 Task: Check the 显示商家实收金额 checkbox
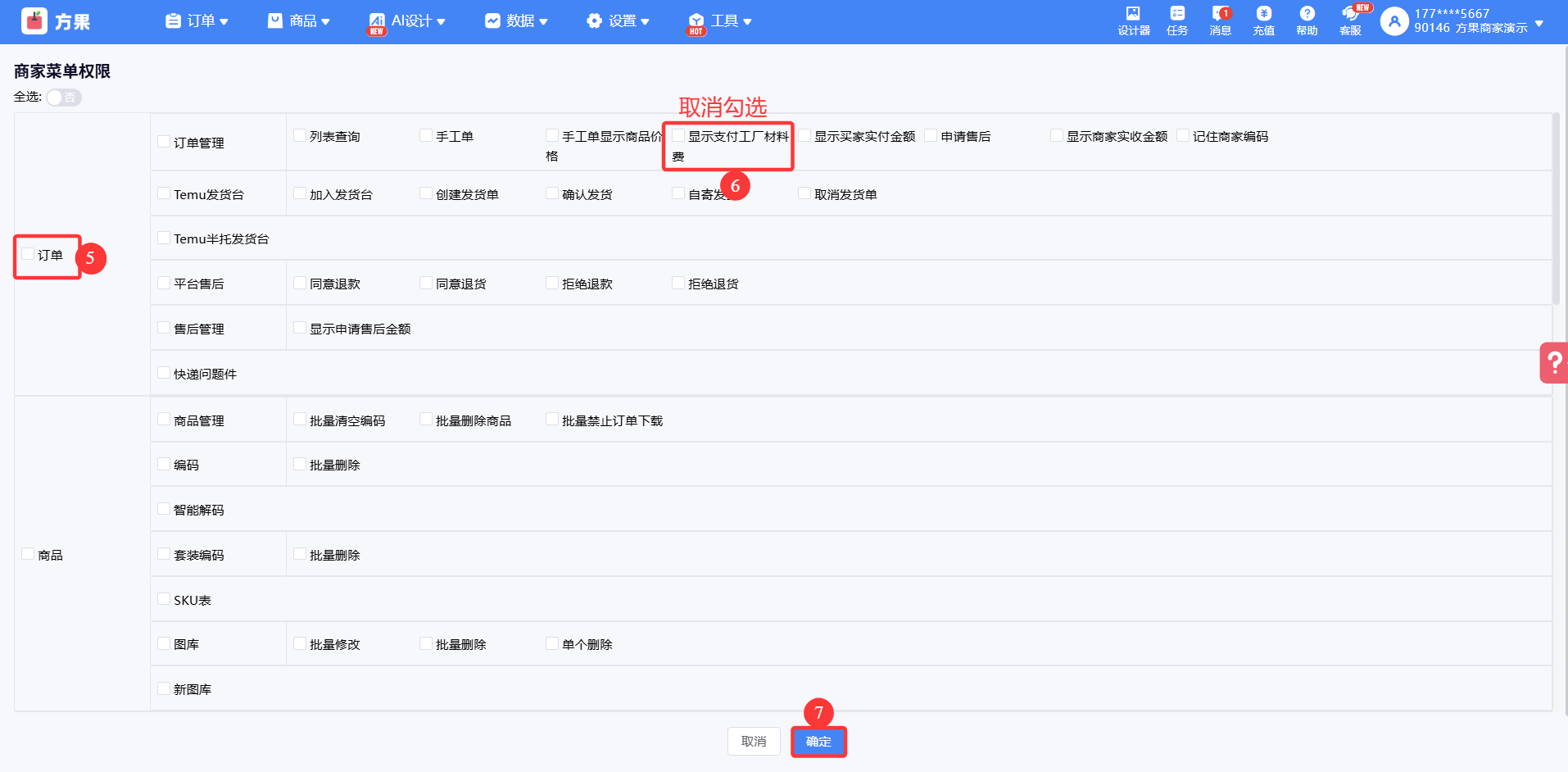[x=1057, y=135]
